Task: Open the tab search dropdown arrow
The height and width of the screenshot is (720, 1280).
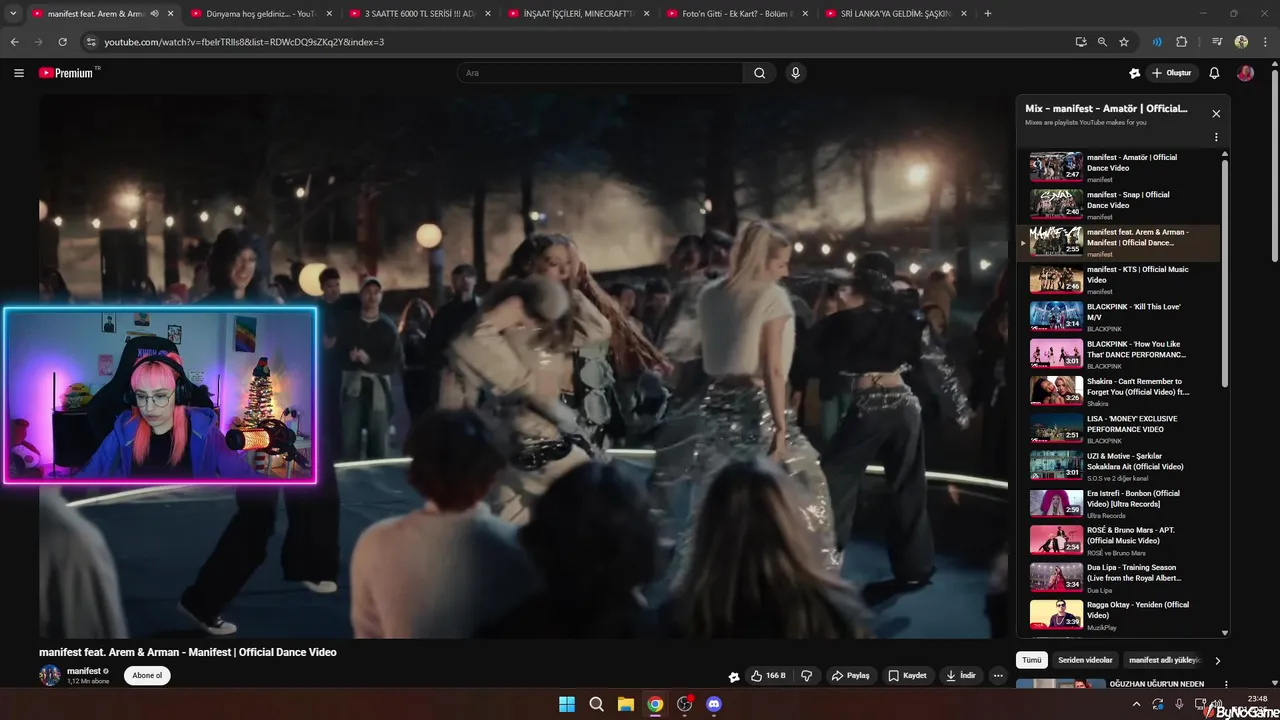Action: 13,13
